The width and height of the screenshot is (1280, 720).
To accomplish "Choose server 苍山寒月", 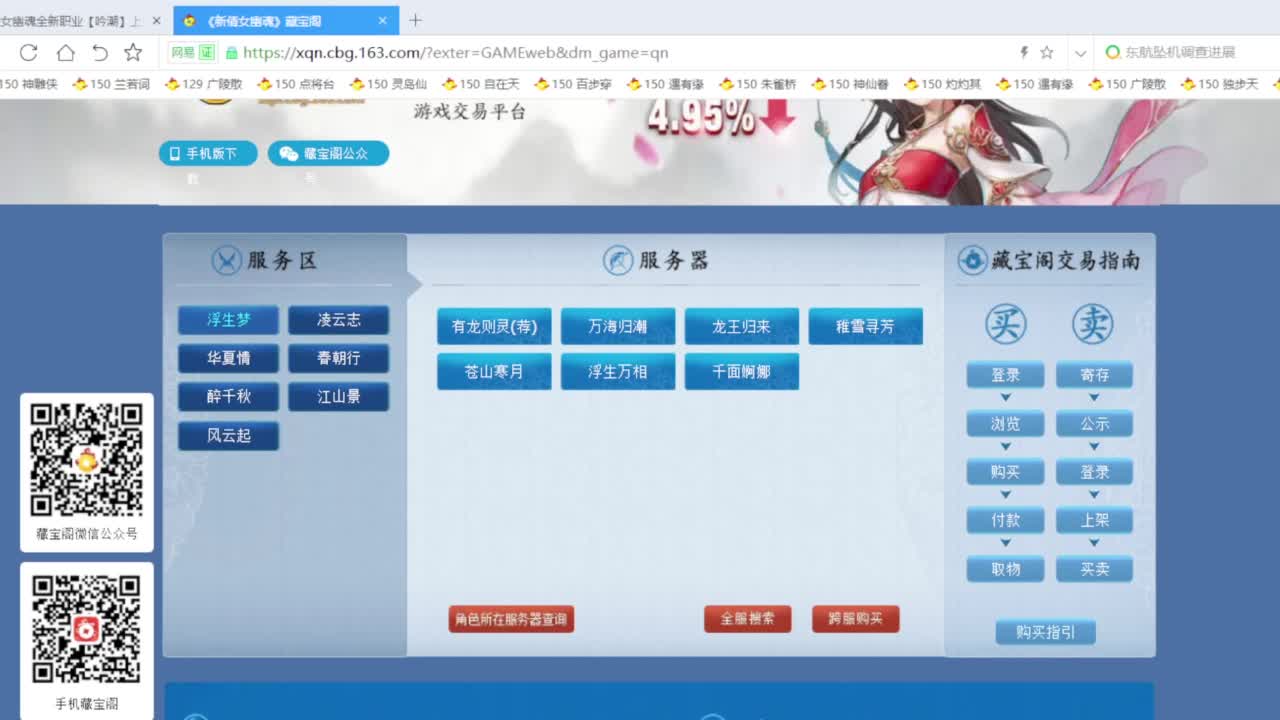I will [x=494, y=371].
